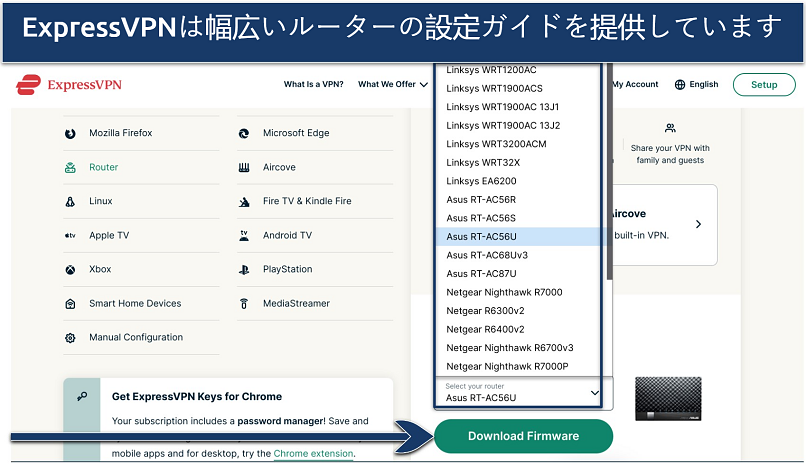The height and width of the screenshot is (465, 806).
Task: Expand the Aircove card chevron arrow
Action: (698, 225)
